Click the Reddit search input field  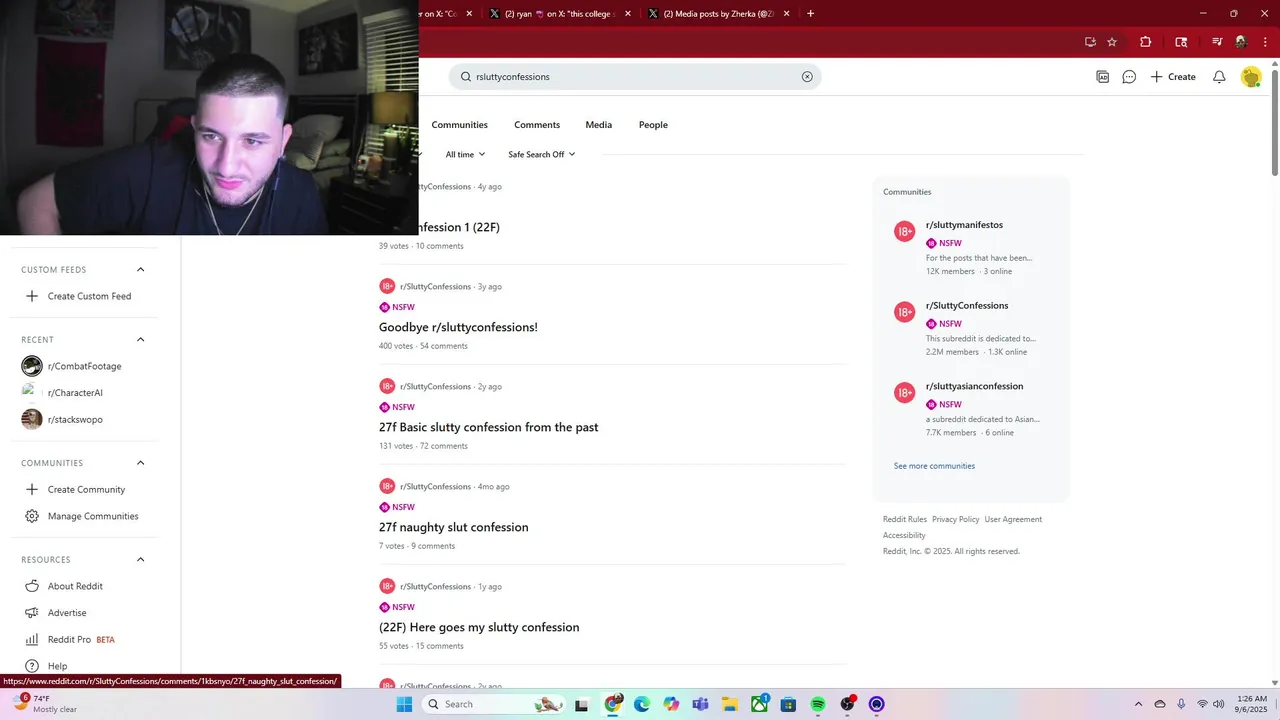point(635,77)
